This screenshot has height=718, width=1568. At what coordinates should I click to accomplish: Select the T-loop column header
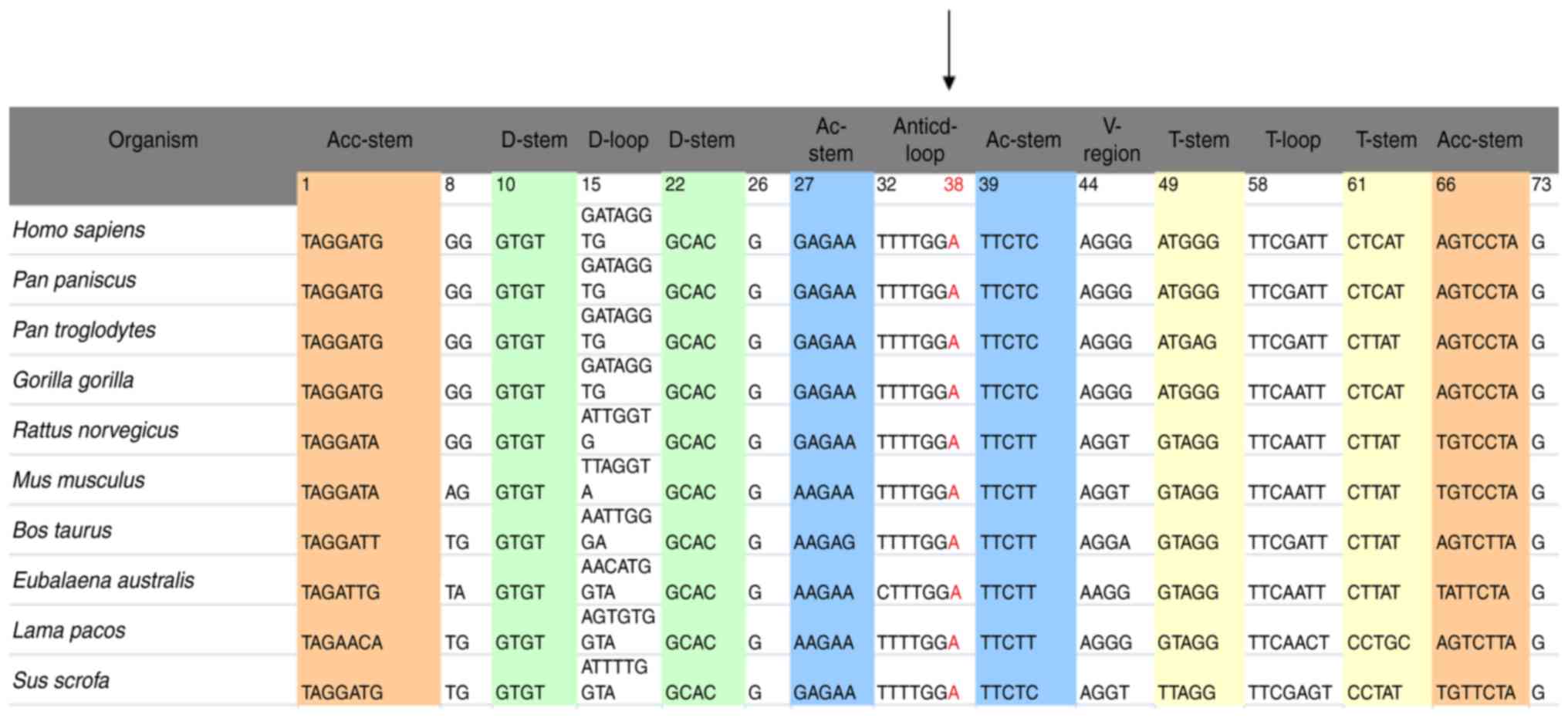pos(1293,140)
